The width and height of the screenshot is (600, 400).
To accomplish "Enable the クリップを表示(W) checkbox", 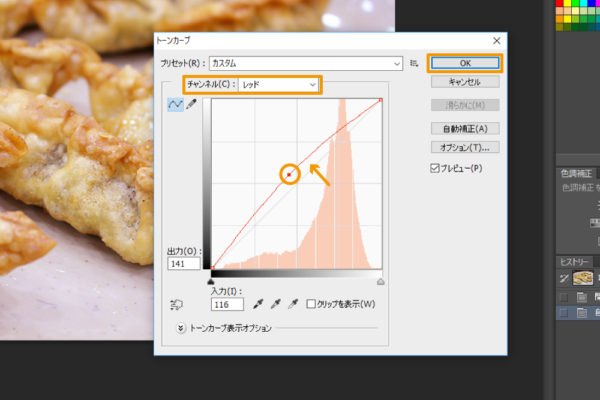I will [x=312, y=304].
